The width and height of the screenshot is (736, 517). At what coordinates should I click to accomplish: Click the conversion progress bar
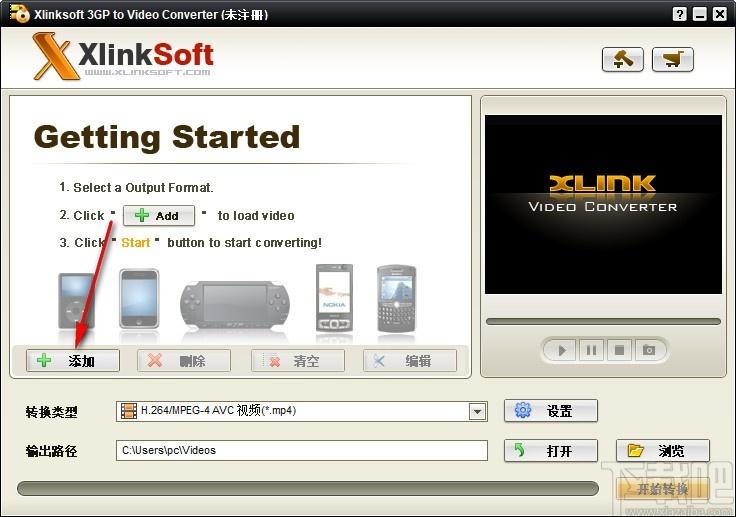point(308,488)
